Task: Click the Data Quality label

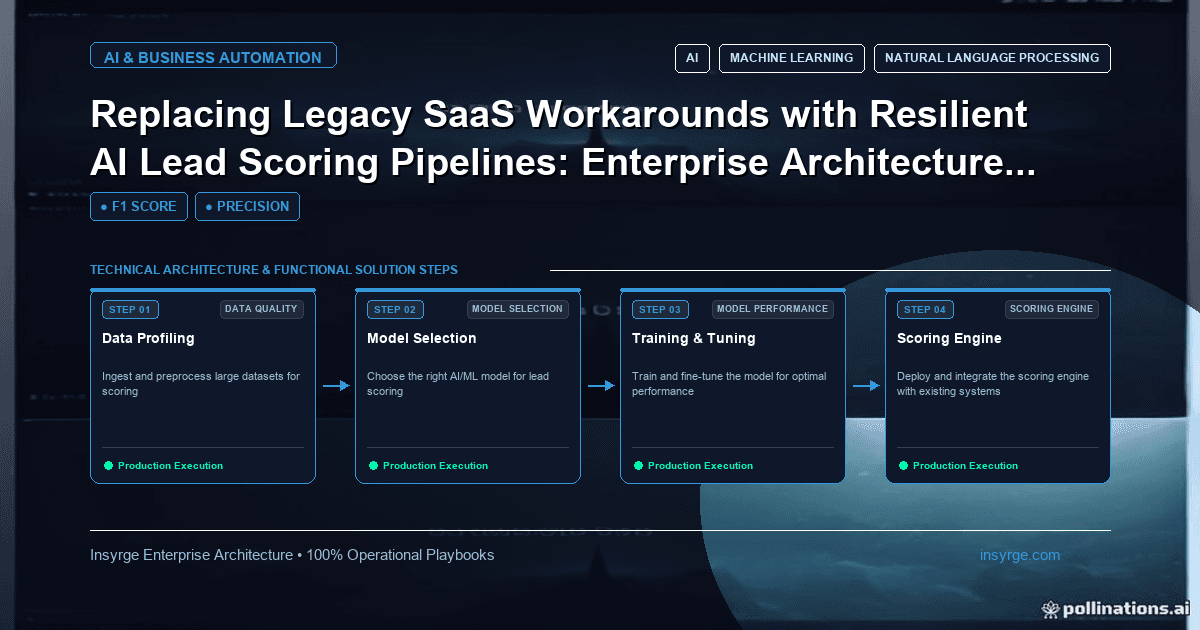Action: (261, 309)
